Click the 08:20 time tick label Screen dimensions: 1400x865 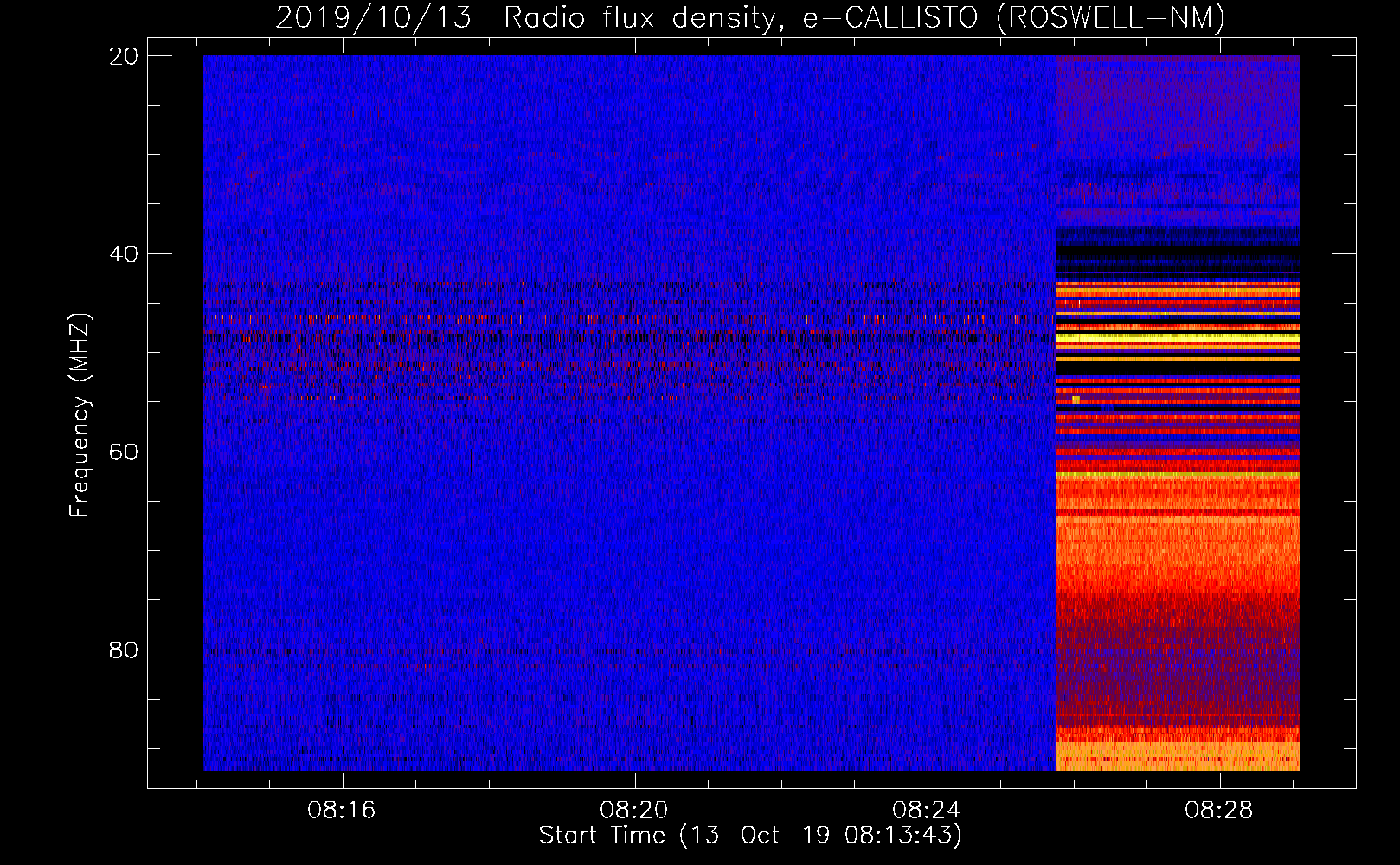pos(634,811)
